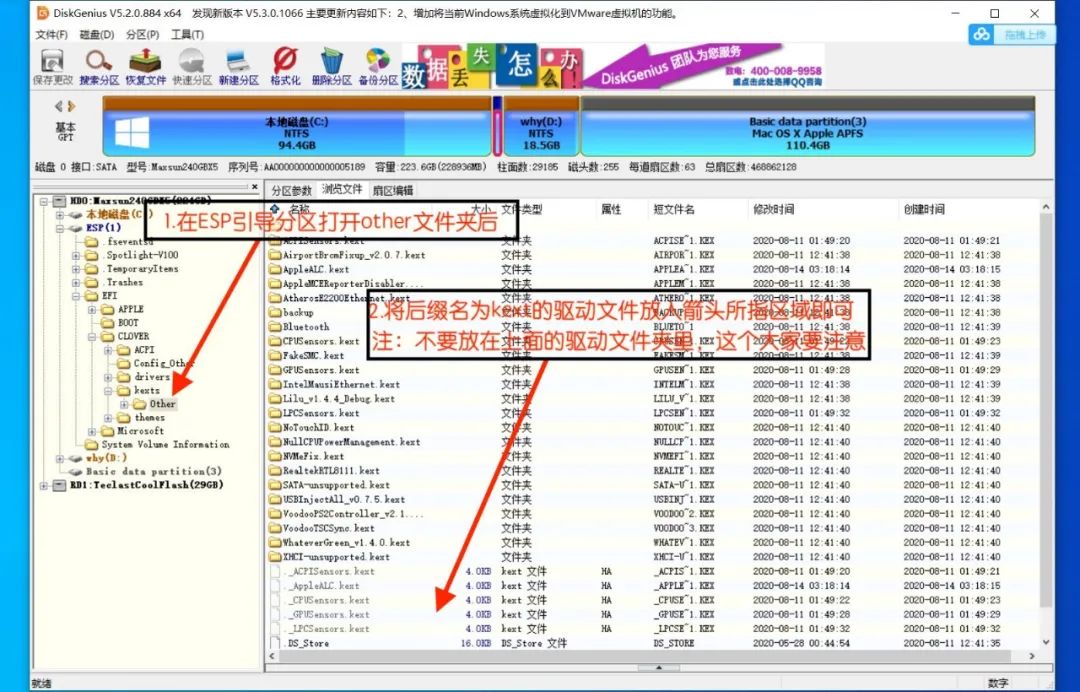Screen dimensions: 1080x692
Task: Click the cloud 拖拽上传 upload icon
Action: pos(982,34)
